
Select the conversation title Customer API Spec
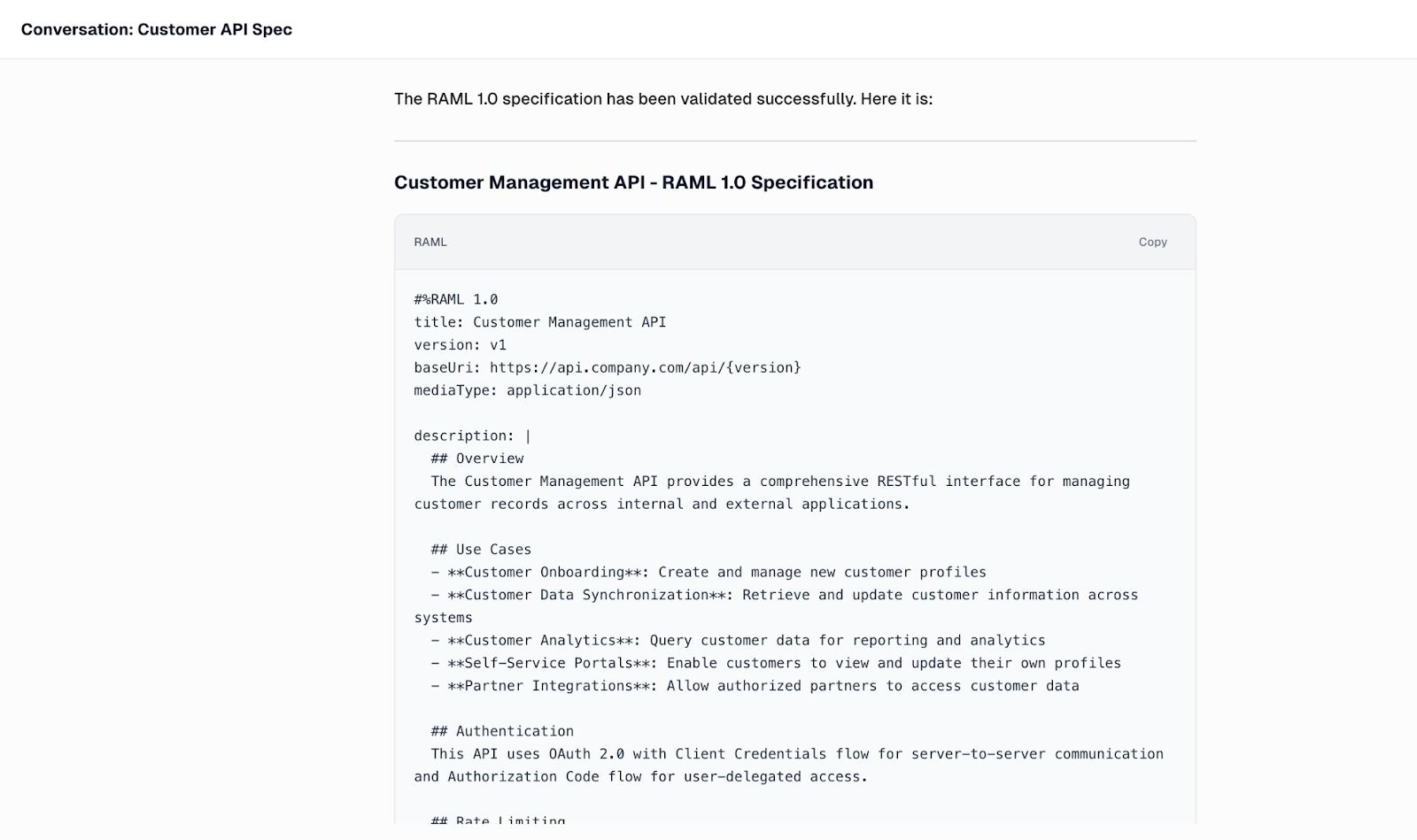click(158, 28)
